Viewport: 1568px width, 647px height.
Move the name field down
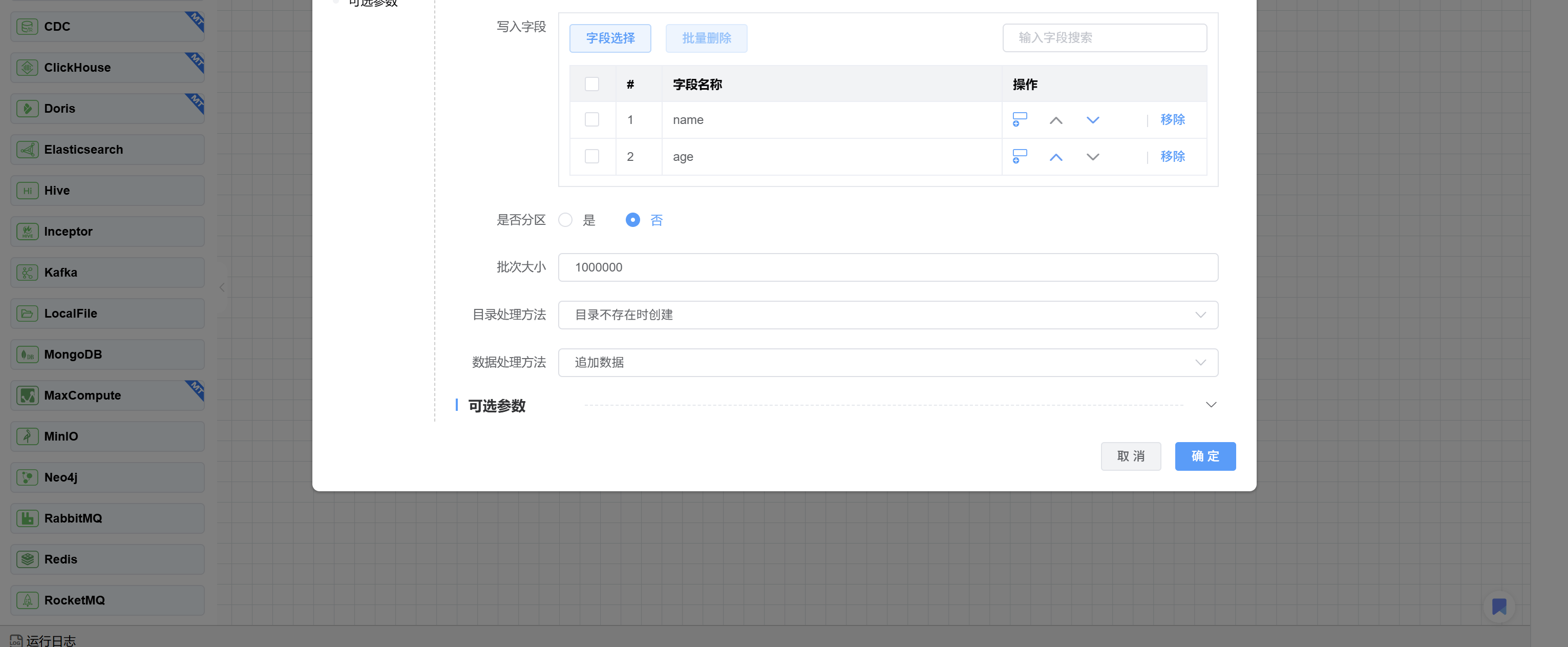[x=1093, y=120]
